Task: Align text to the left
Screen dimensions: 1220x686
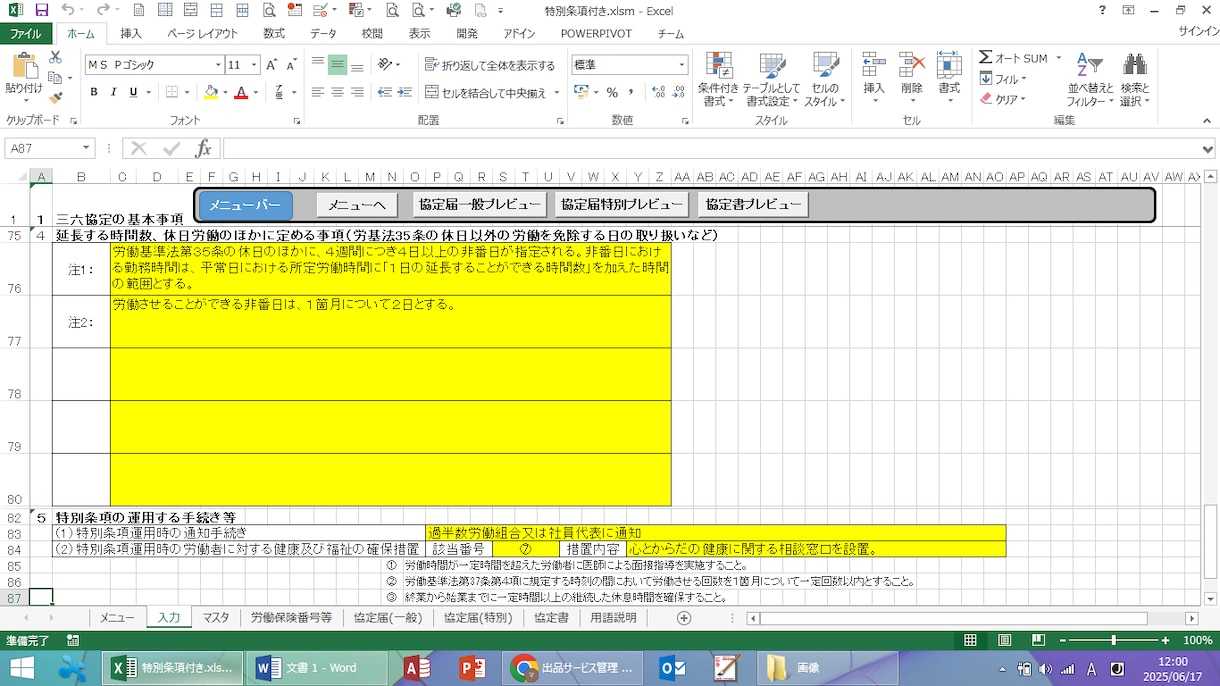Action: pos(317,92)
